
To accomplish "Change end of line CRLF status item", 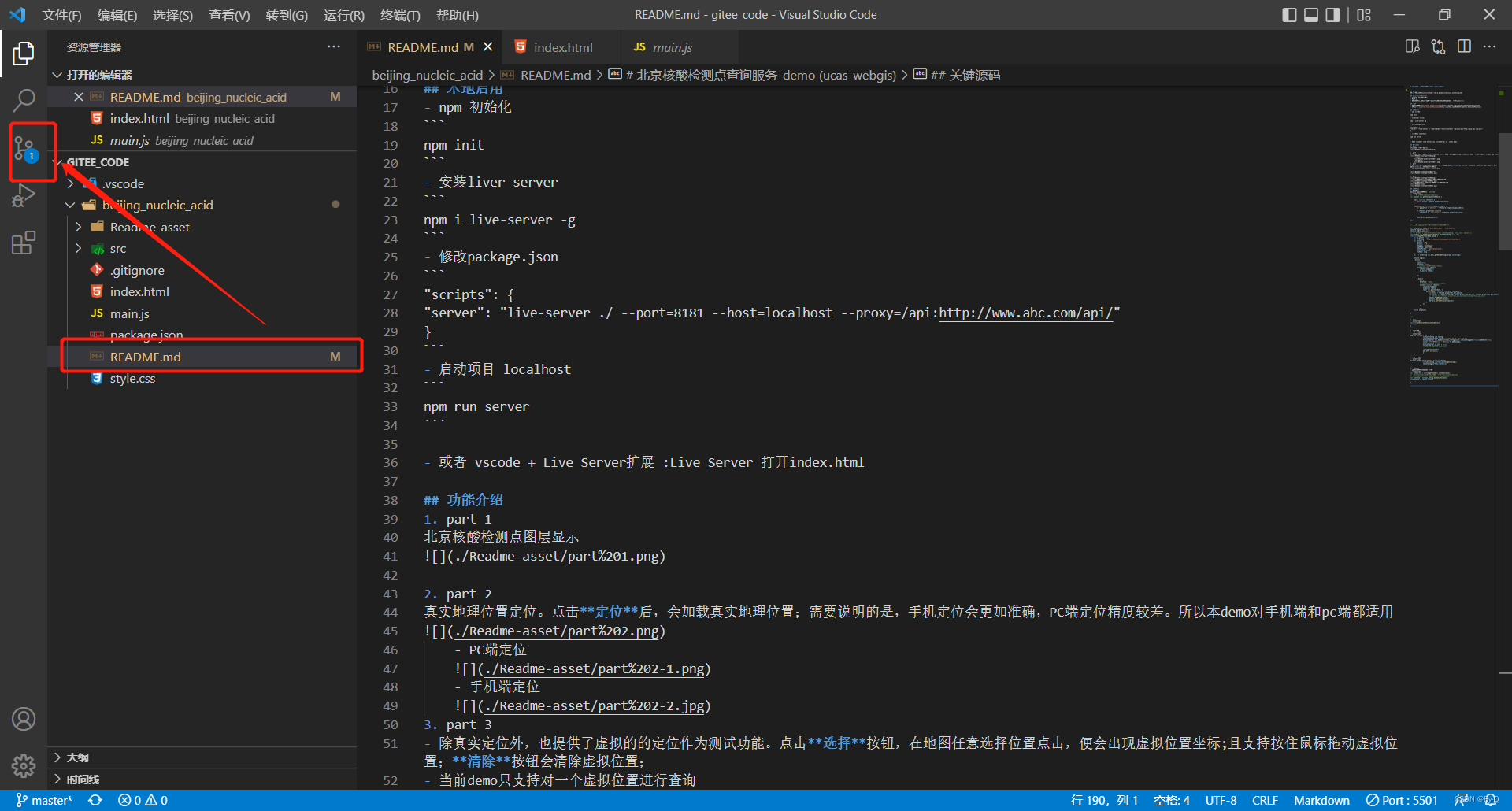I will [1265, 800].
